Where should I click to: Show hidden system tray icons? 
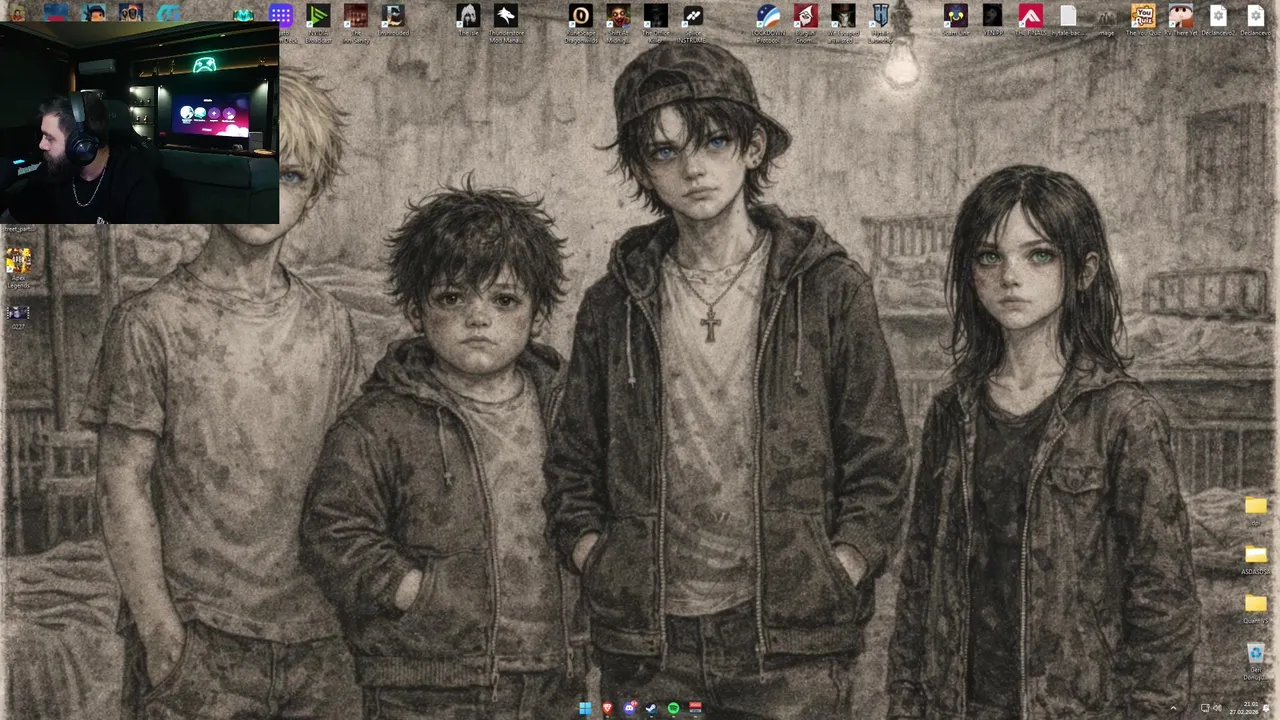pos(1173,709)
